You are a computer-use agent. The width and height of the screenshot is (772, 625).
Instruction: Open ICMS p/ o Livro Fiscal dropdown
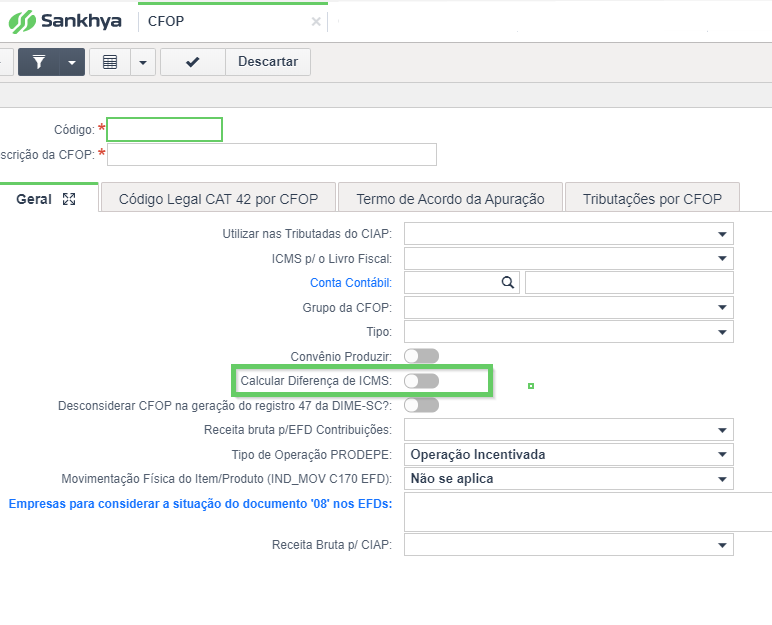[569, 258]
